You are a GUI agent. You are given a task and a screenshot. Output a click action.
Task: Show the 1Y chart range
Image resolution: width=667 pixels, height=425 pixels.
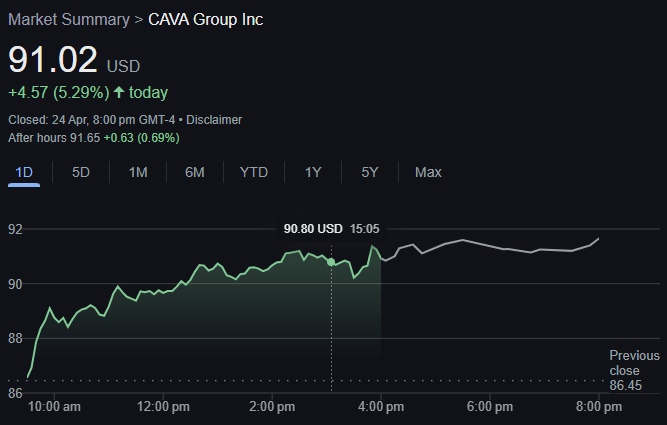[x=313, y=172]
